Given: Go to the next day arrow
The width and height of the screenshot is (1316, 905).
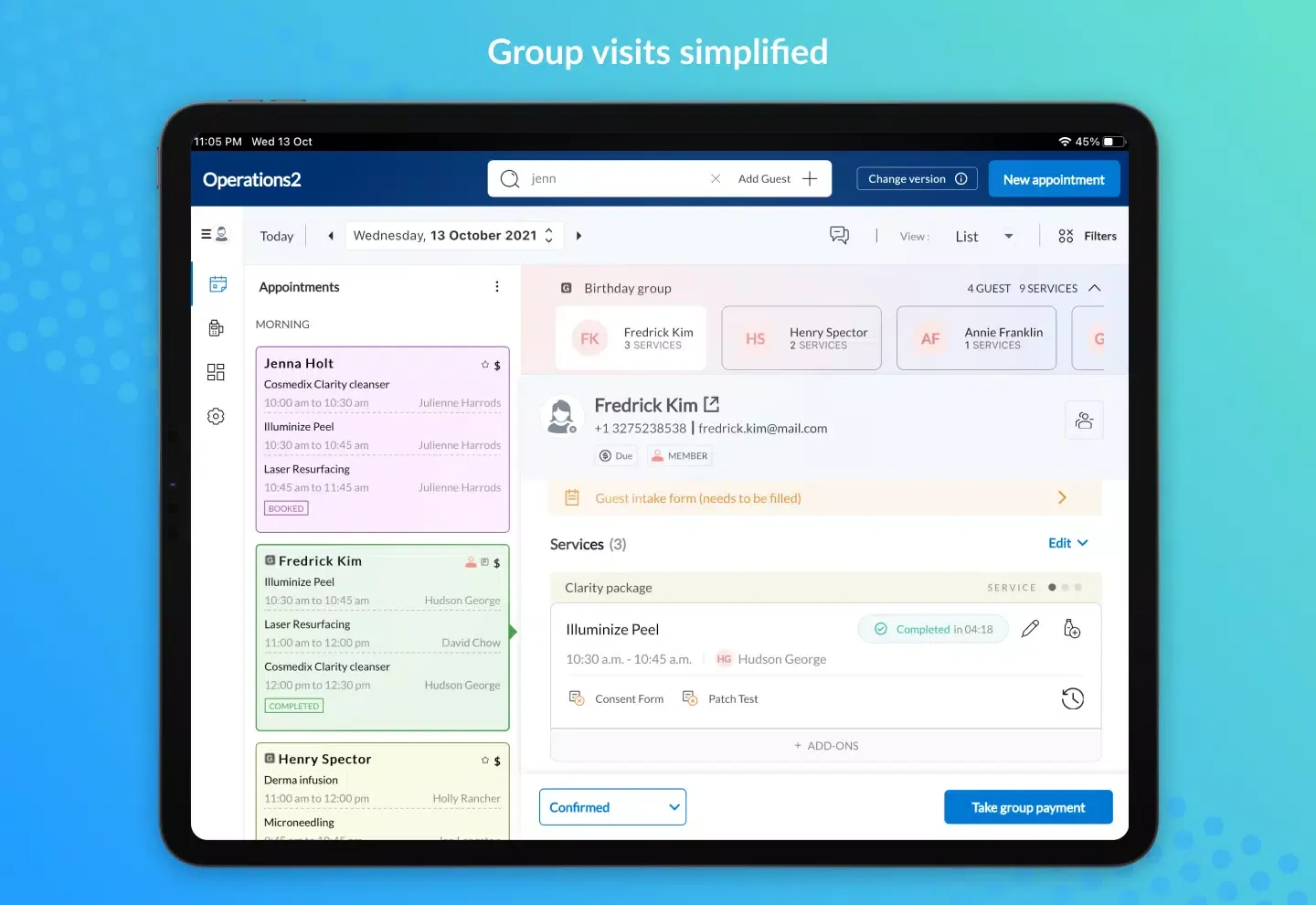Looking at the screenshot, I should (578, 236).
